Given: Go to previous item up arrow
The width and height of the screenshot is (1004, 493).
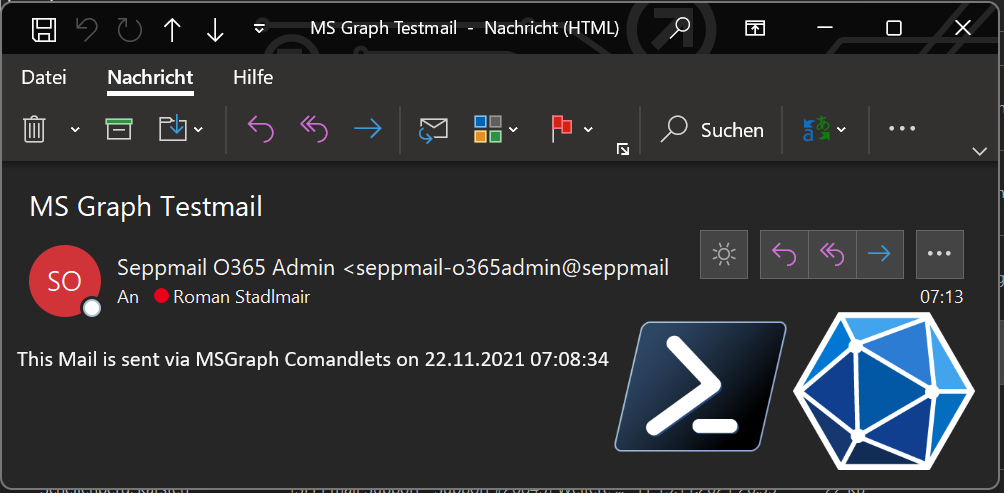Looking at the screenshot, I should pos(172,29).
